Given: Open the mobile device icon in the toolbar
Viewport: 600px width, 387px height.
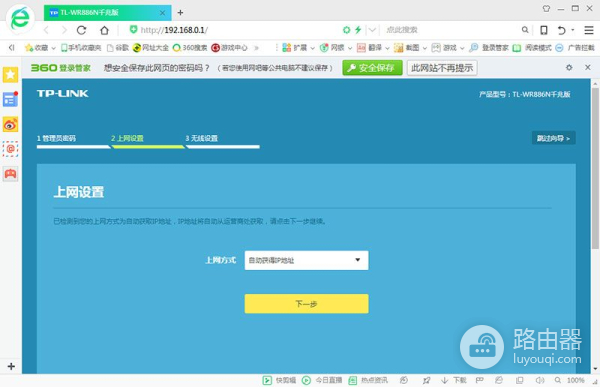Looking at the screenshot, I should (543, 30).
